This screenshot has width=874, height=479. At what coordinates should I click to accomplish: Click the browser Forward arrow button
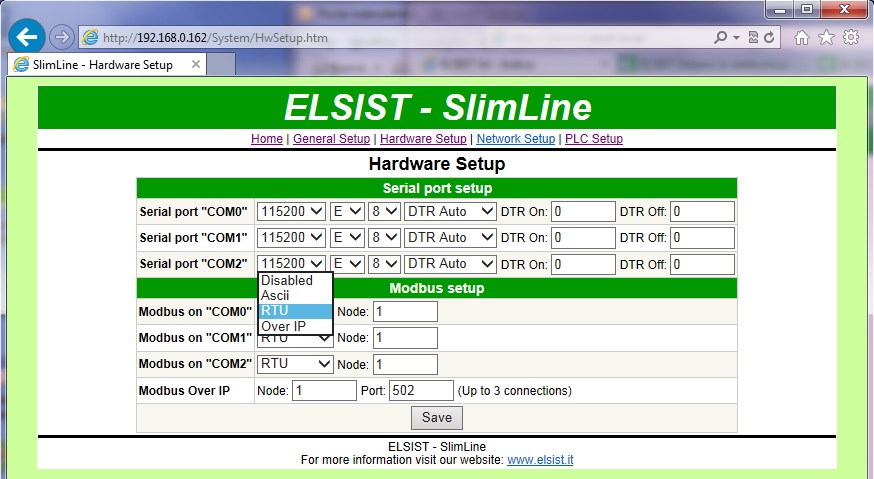[x=61, y=37]
